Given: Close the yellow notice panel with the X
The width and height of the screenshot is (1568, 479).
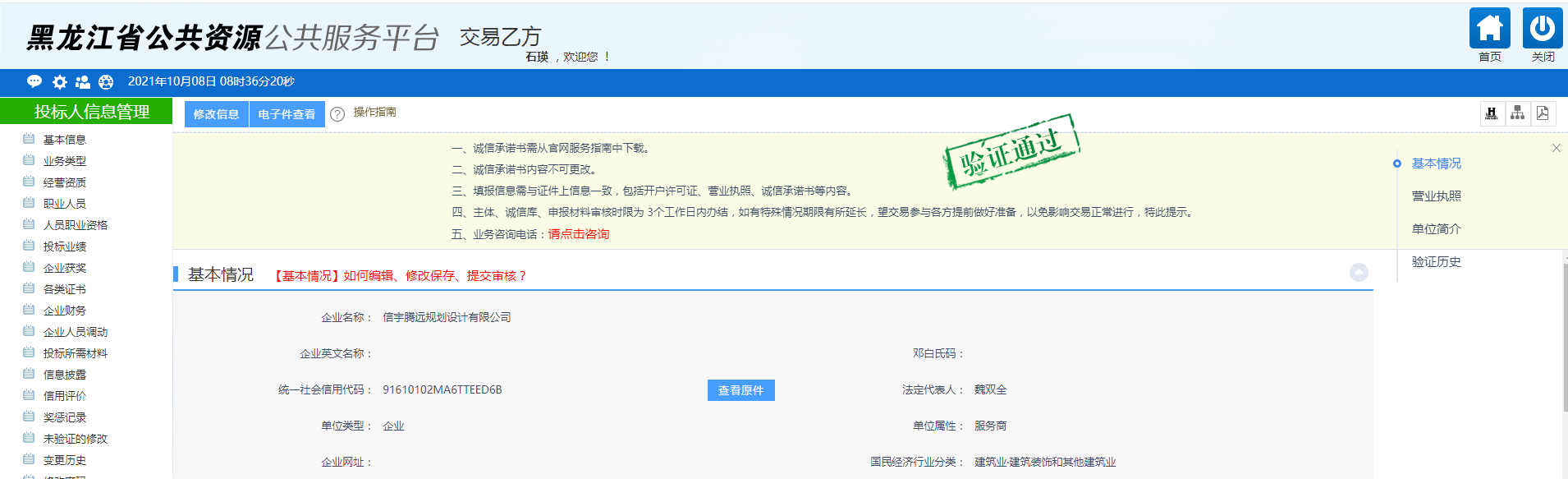Looking at the screenshot, I should pos(1556,148).
